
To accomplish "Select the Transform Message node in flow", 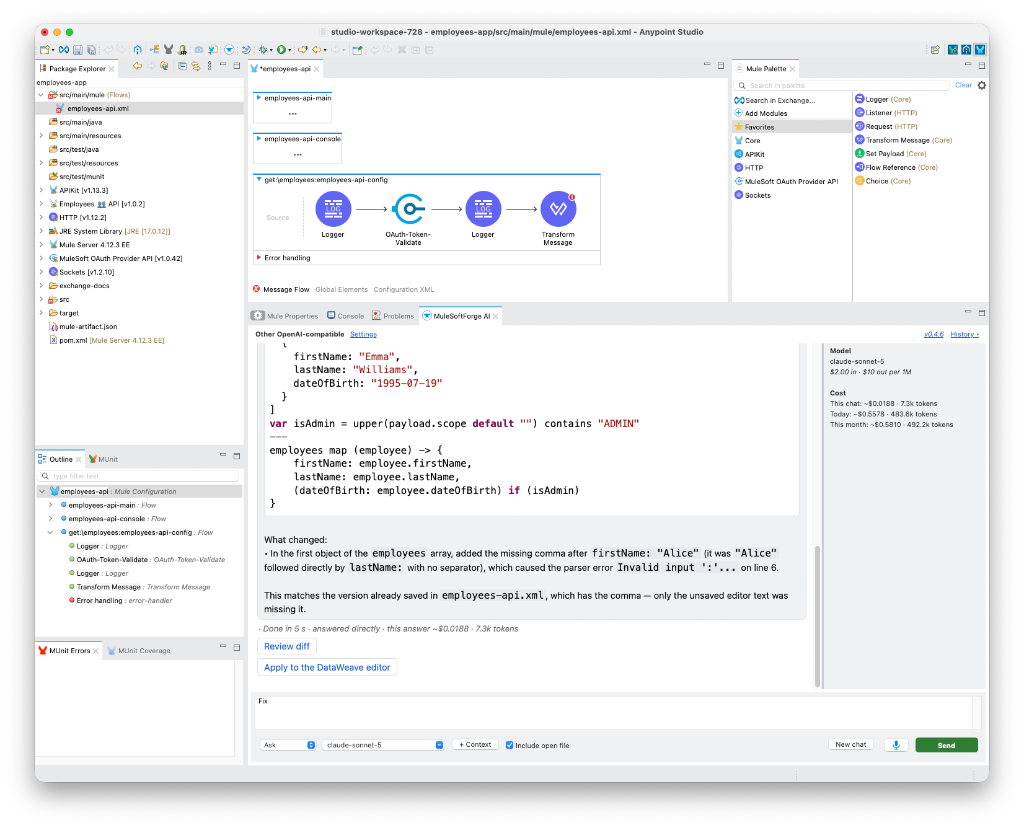I will [558, 209].
